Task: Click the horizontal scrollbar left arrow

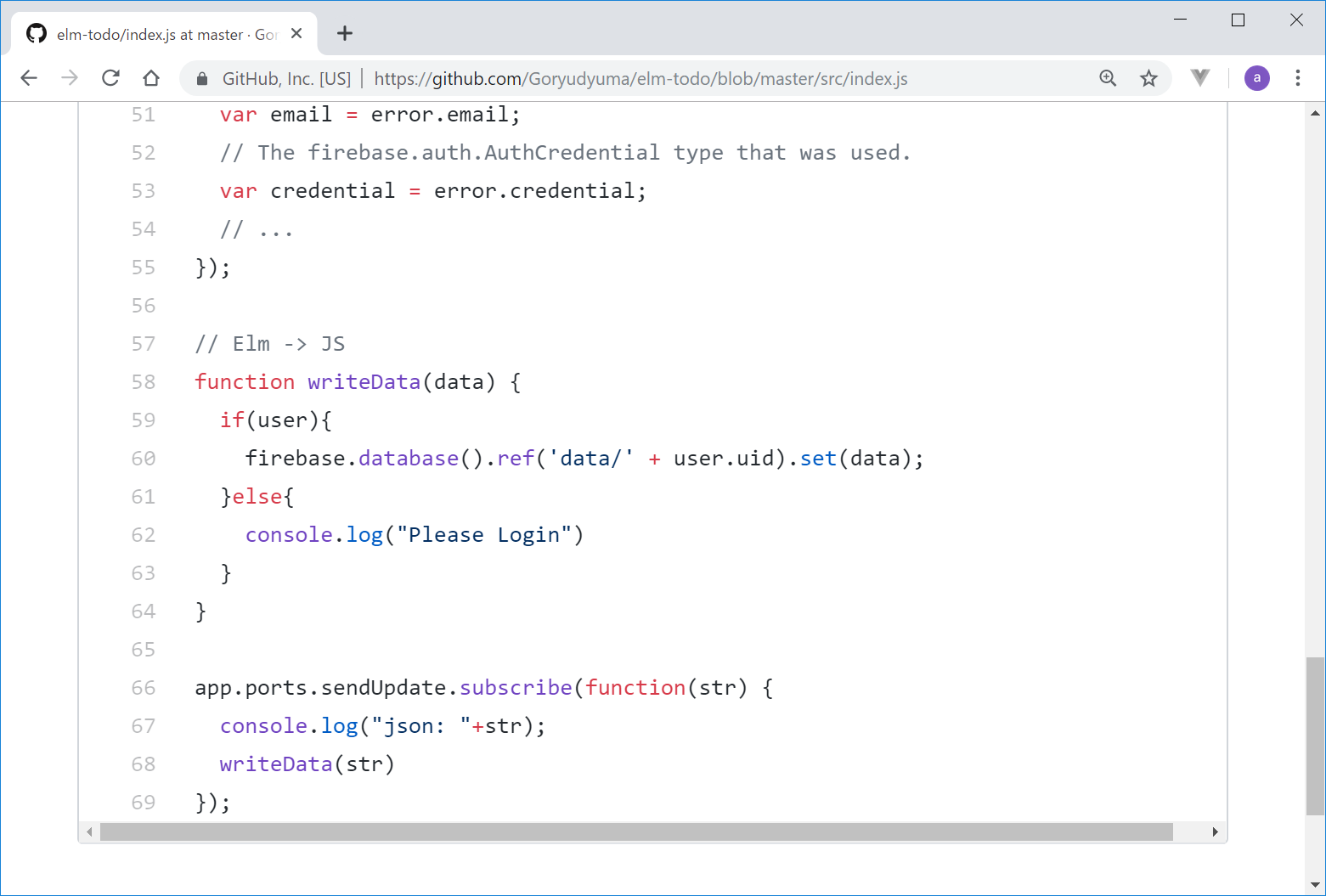Action: [89, 832]
